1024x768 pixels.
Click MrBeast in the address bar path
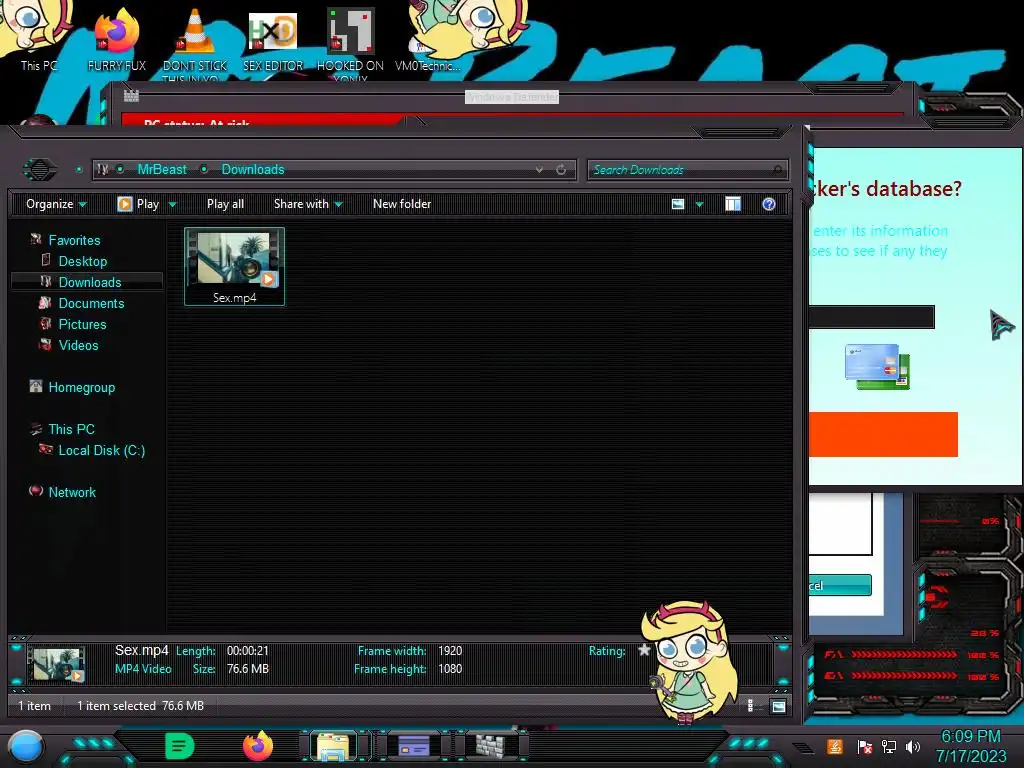[162, 170]
